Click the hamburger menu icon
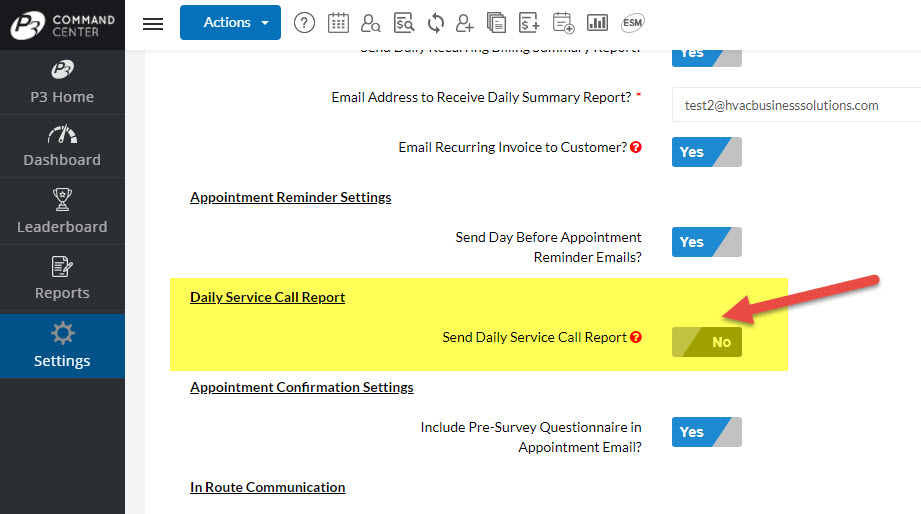 coord(153,23)
